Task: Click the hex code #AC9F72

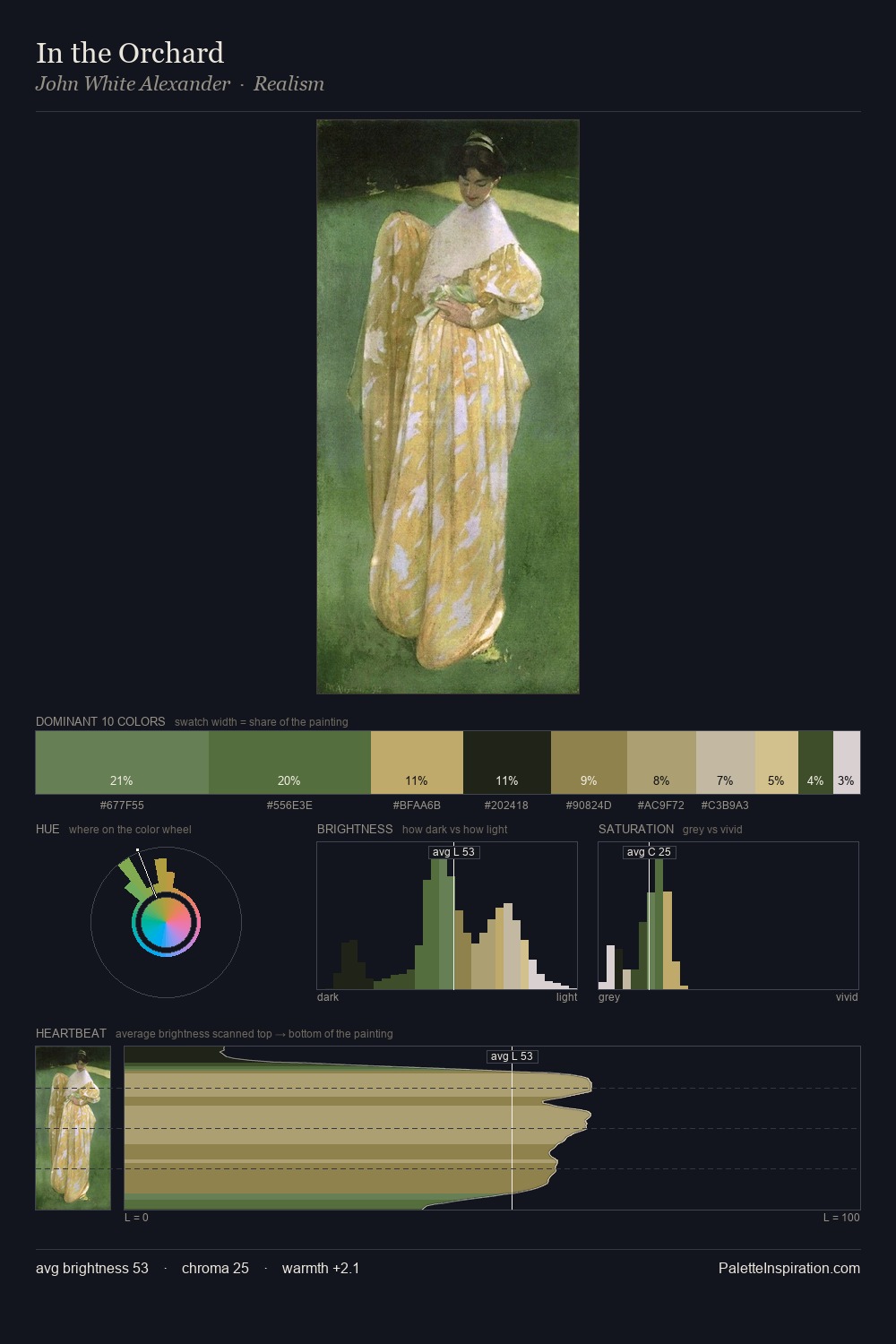Action: pos(660,805)
